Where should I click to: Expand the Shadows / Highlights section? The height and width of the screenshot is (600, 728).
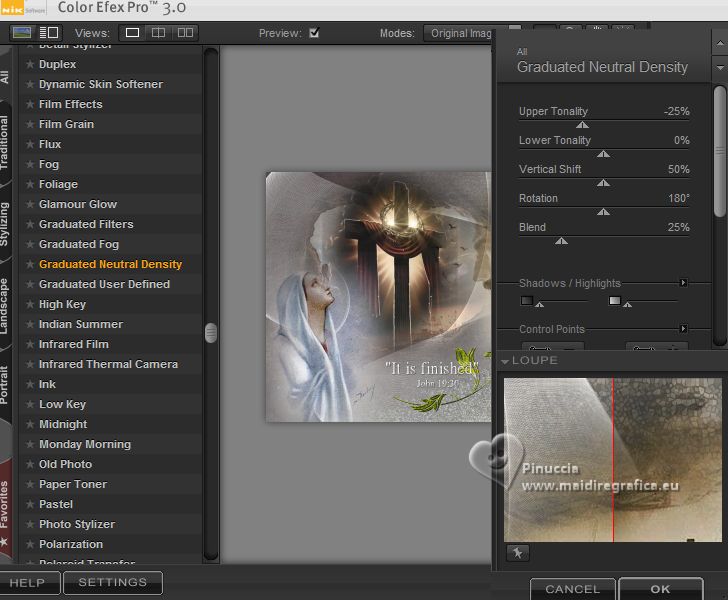pos(683,283)
